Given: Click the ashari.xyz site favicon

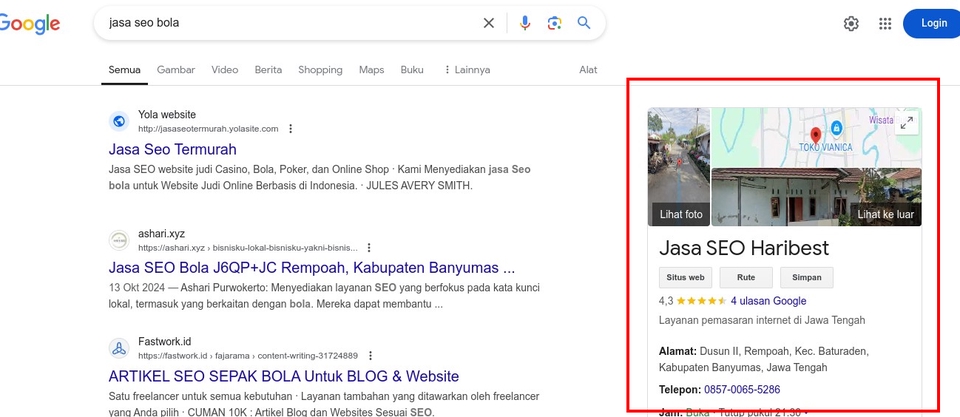Looking at the screenshot, I should tap(119, 240).
